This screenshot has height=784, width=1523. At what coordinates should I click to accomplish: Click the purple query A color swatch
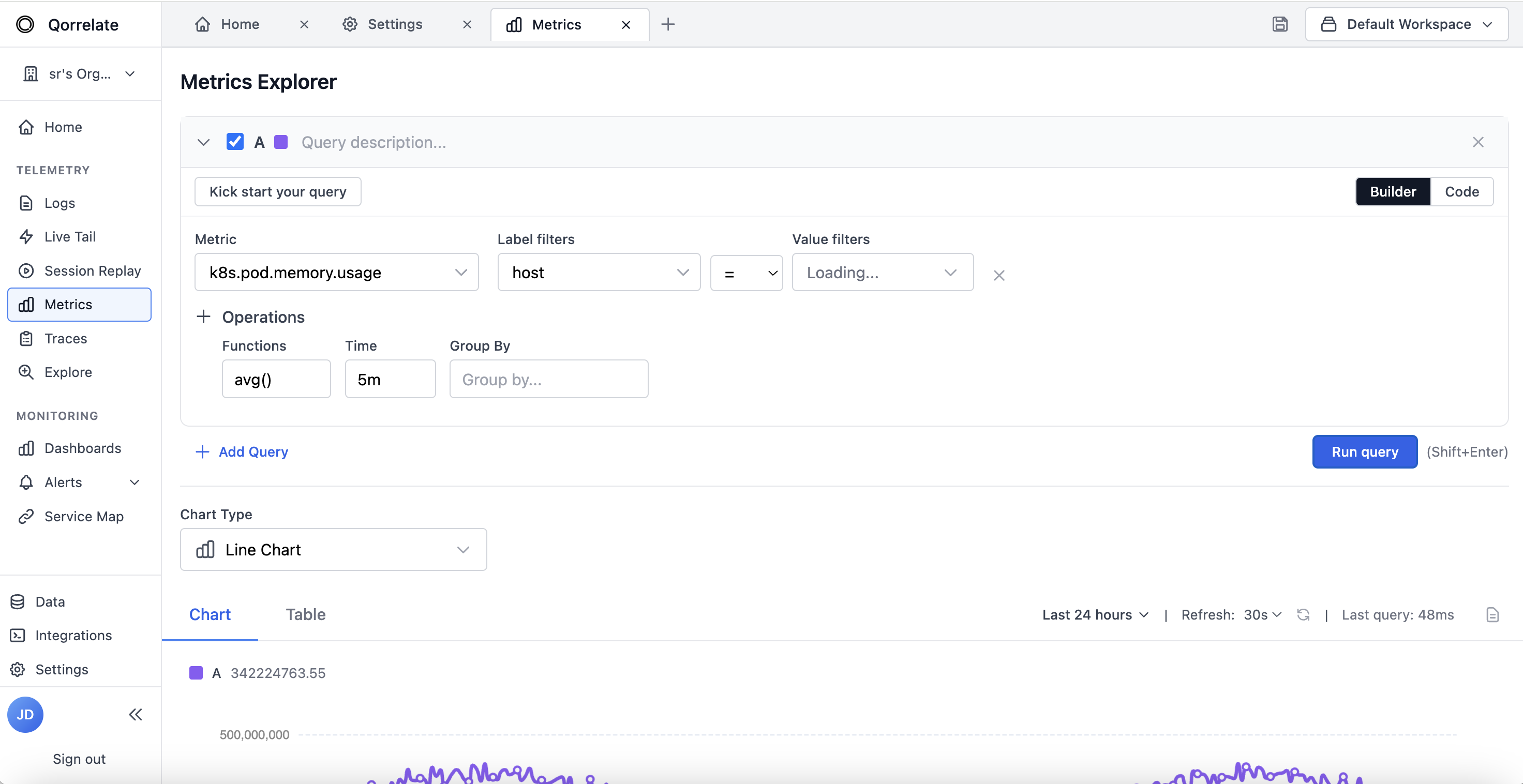280,141
